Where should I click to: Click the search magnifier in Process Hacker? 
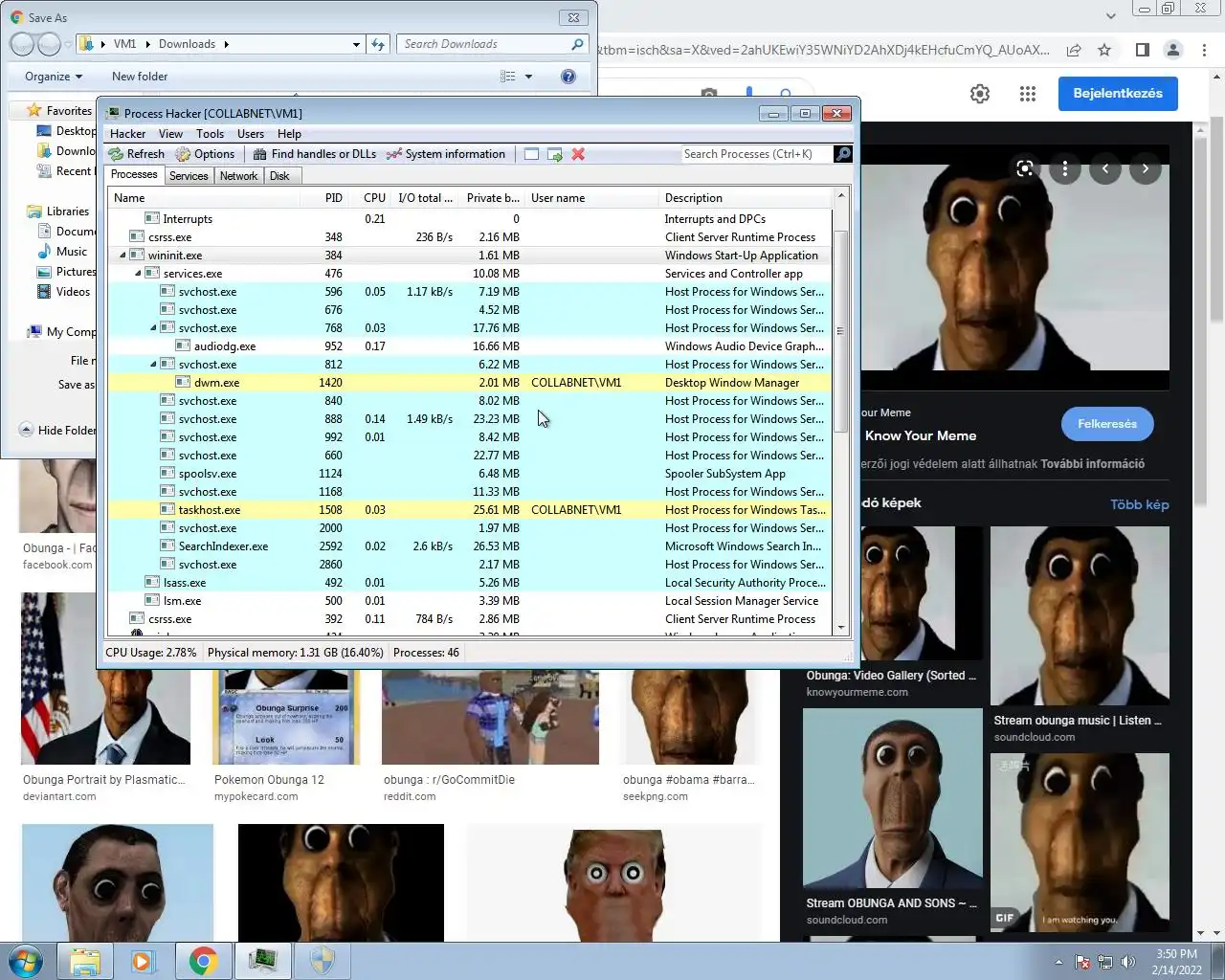(843, 154)
